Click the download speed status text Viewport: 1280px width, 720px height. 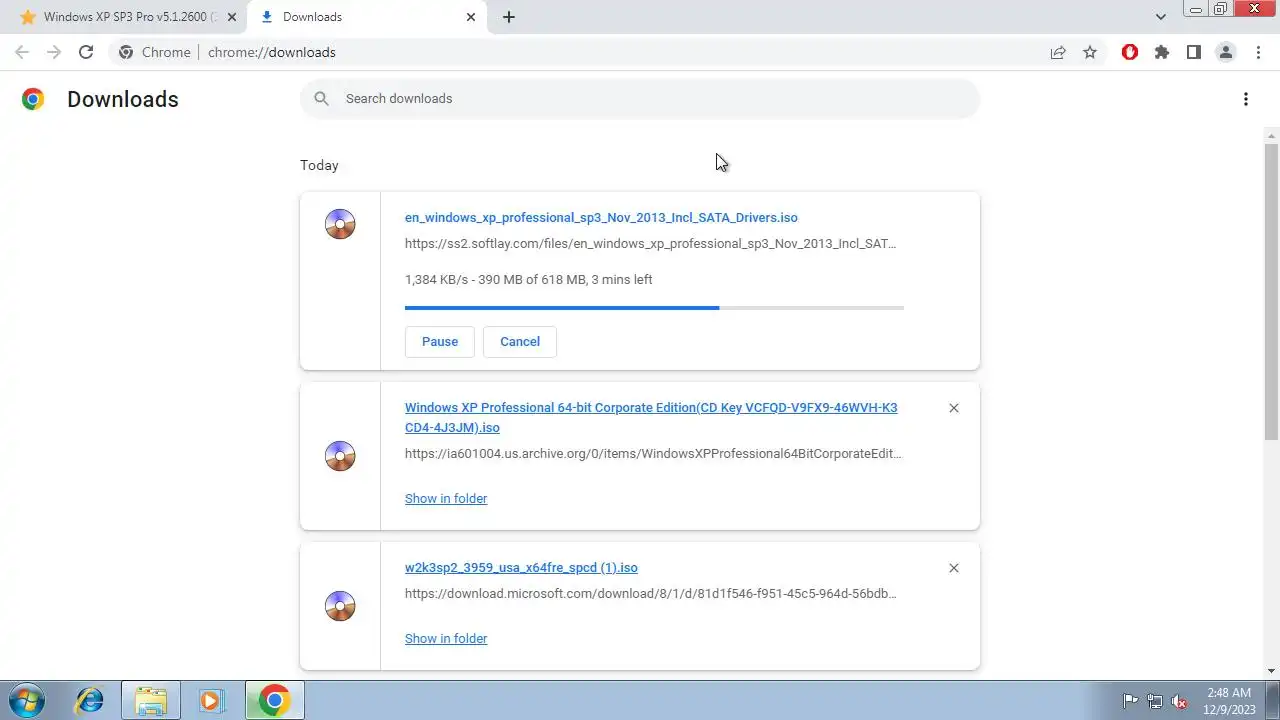click(529, 280)
